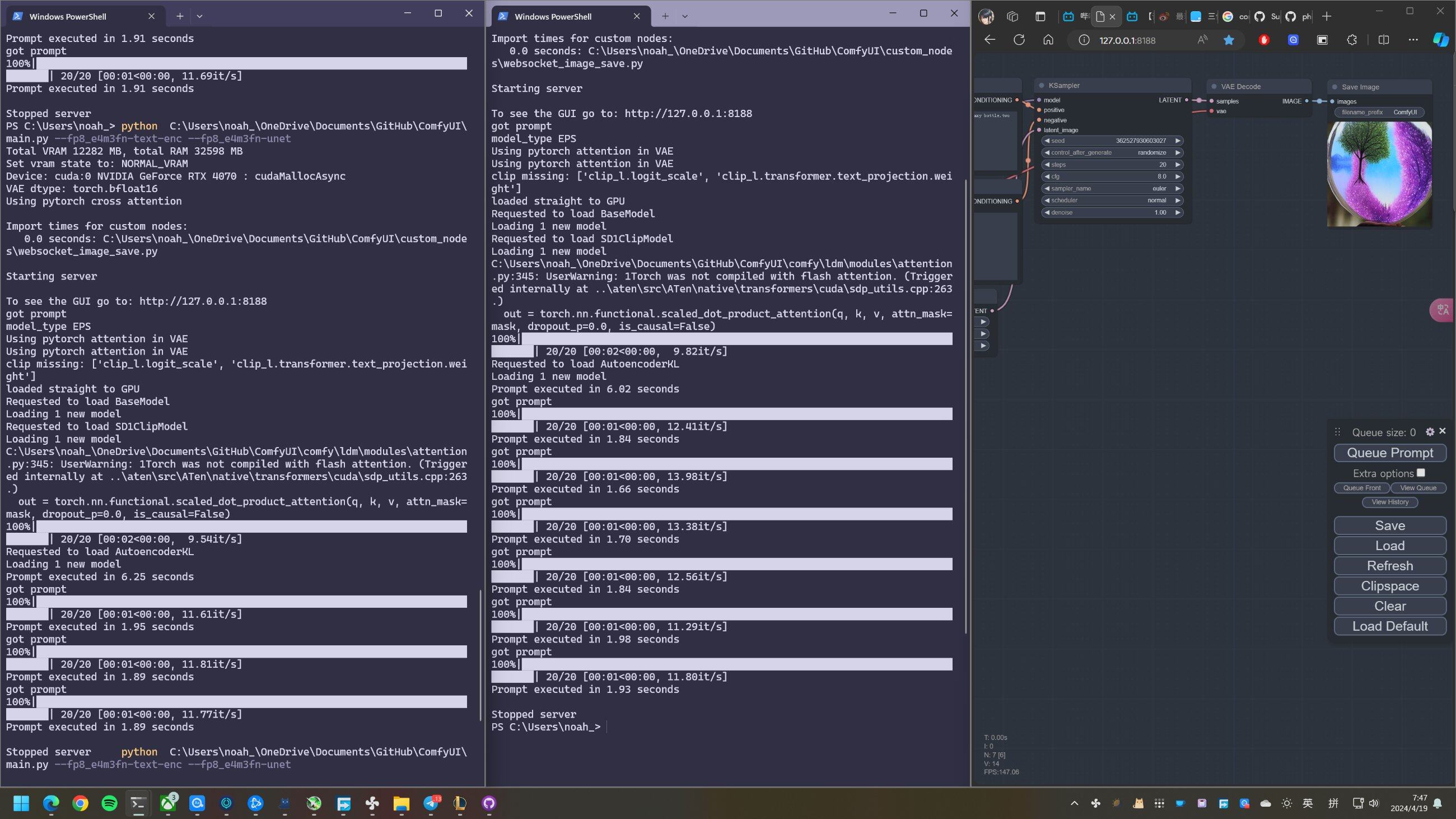The image size is (1456, 819).
Task: Click the Clipspace button
Action: click(1390, 586)
